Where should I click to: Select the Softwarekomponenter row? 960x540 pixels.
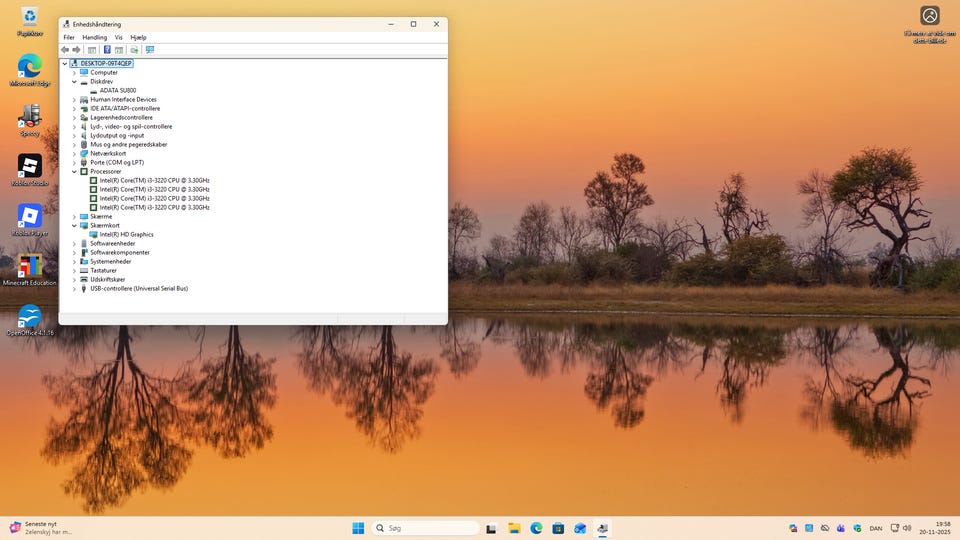(x=120, y=252)
